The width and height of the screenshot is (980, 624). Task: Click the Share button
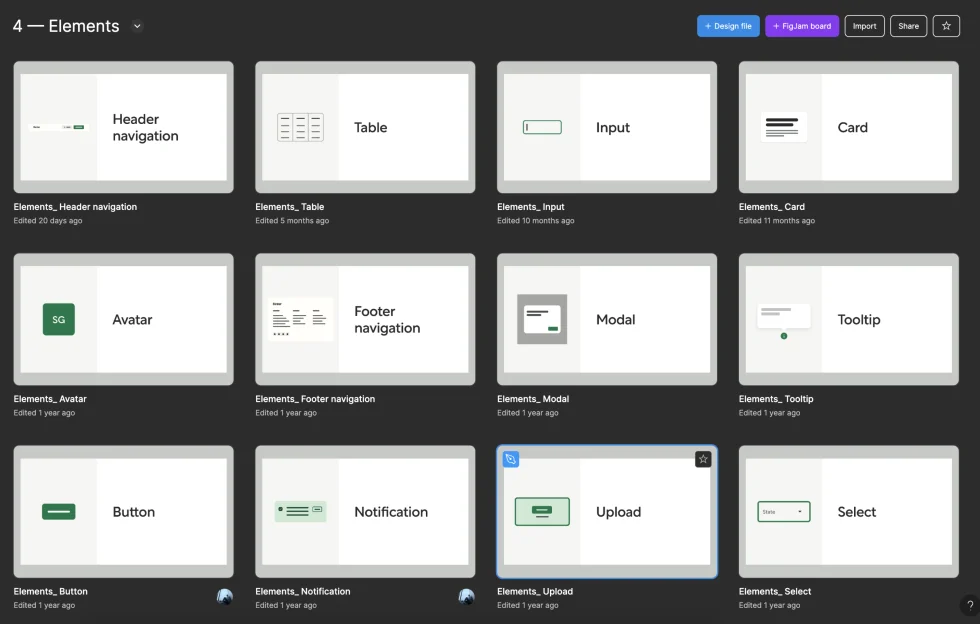(908, 26)
